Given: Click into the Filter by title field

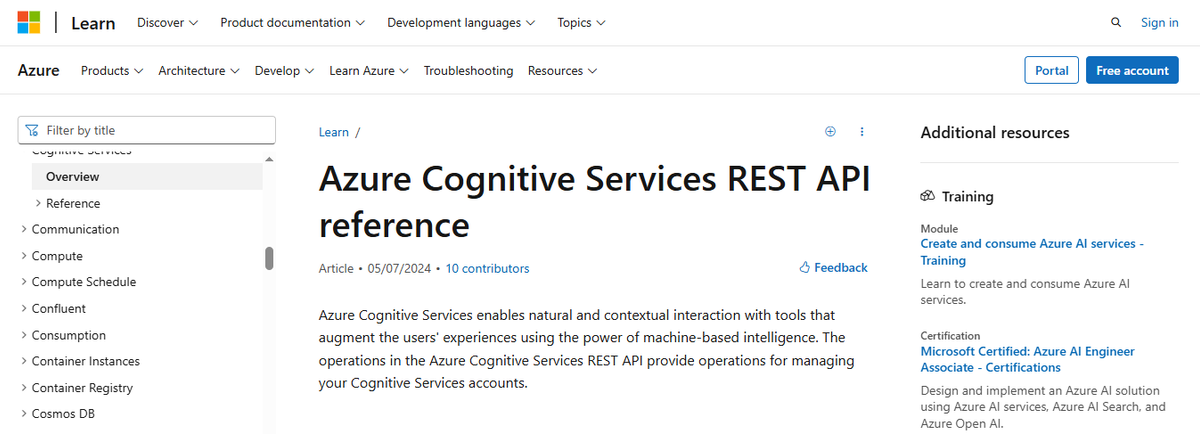Looking at the screenshot, I should pos(146,130).
